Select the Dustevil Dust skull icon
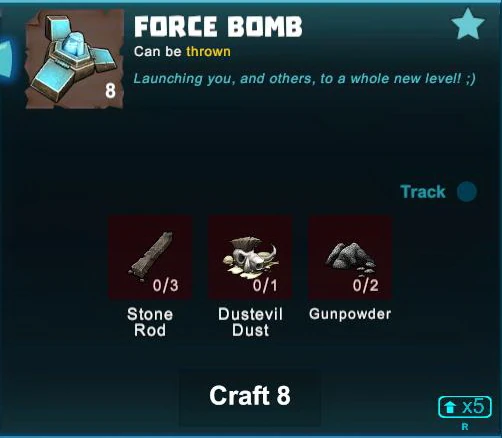The height and width of the screenshot is (438, 502). (x=250, y=256)
